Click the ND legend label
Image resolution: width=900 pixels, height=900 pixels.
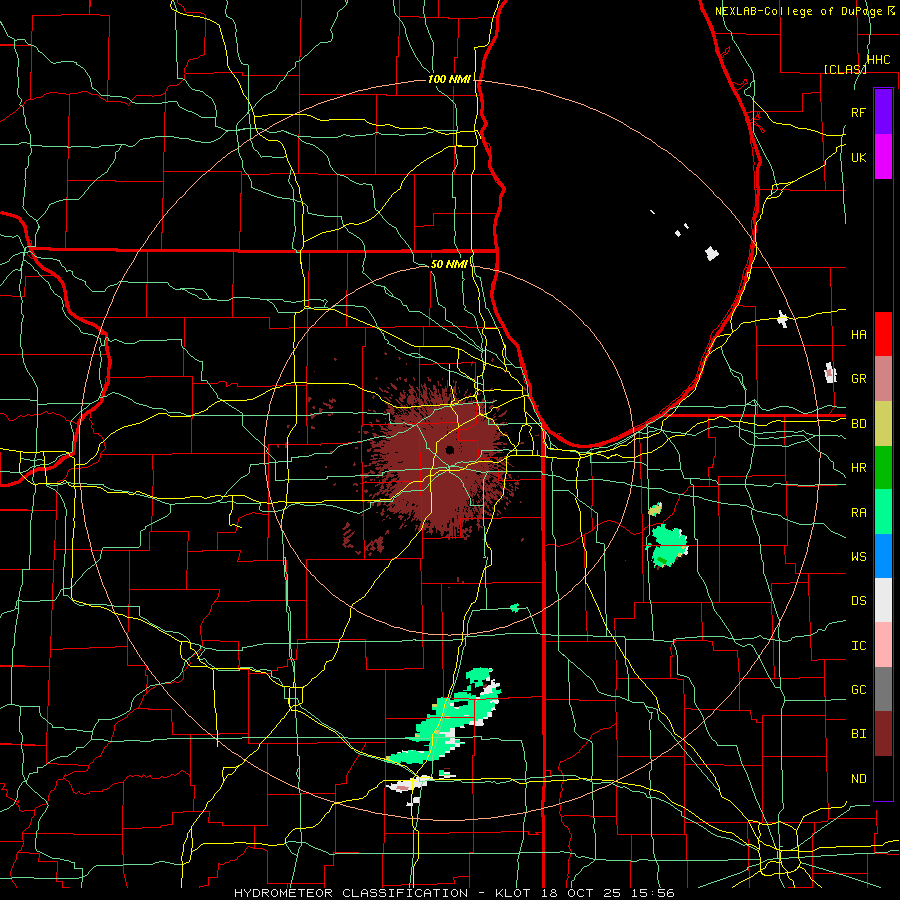tap(859, 778)
